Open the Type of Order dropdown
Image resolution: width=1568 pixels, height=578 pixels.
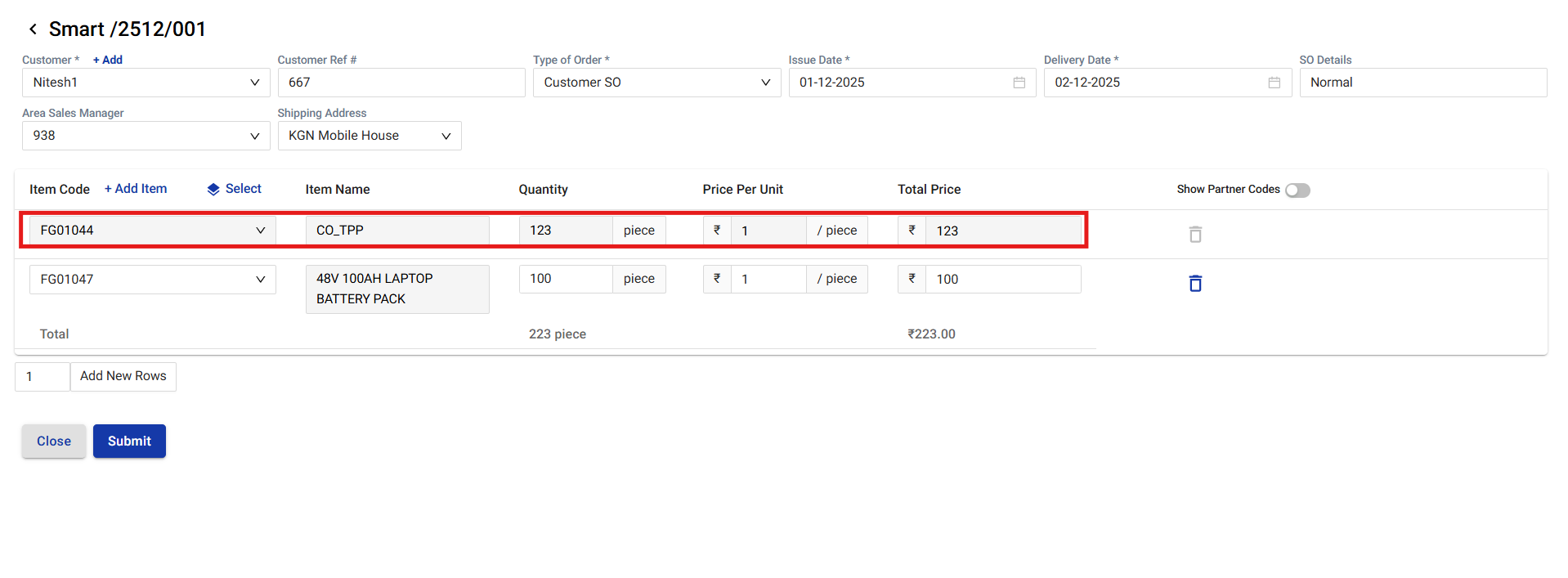[765, 83]
